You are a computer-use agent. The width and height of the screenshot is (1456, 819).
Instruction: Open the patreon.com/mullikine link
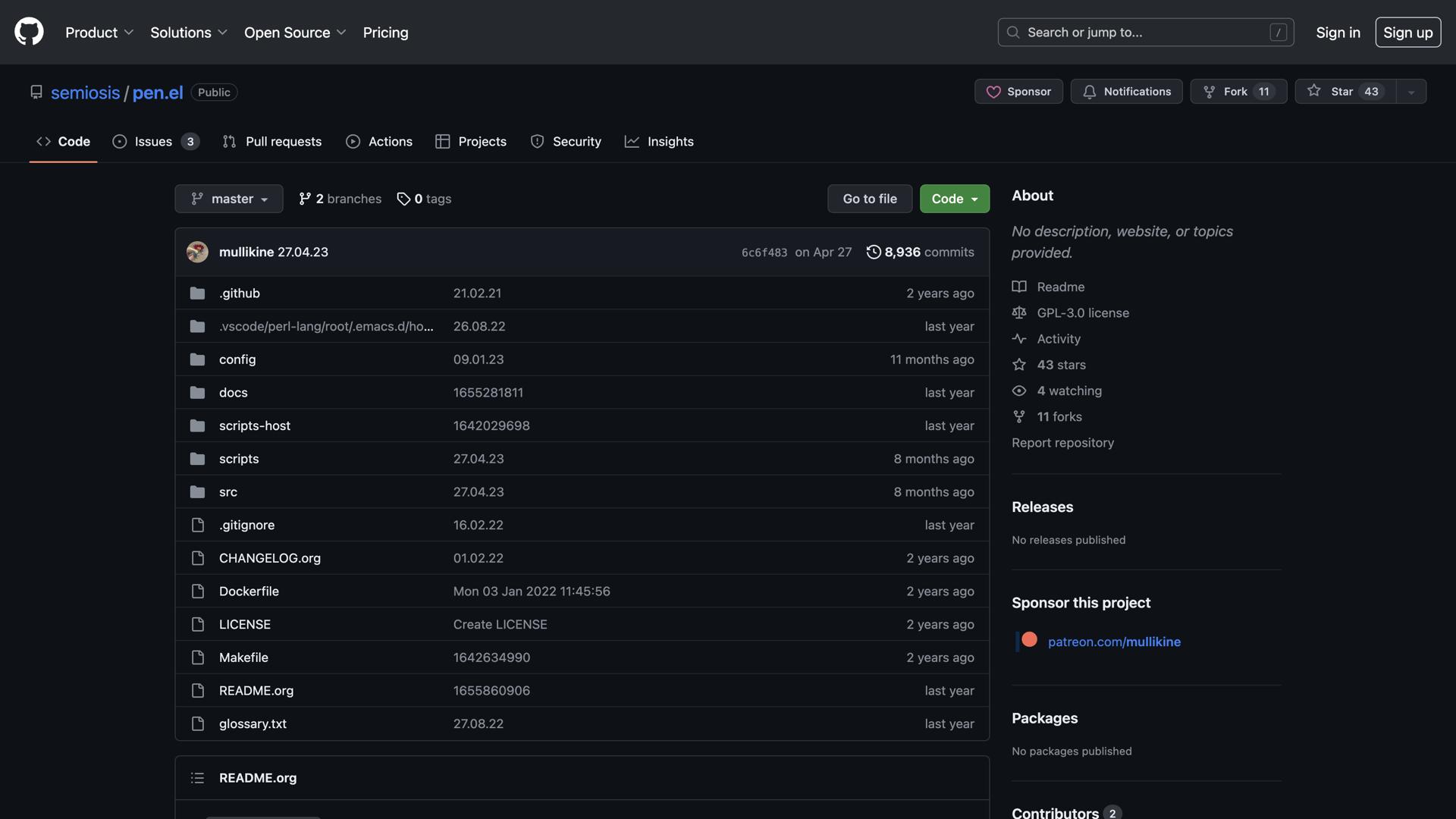(1114, 642)
